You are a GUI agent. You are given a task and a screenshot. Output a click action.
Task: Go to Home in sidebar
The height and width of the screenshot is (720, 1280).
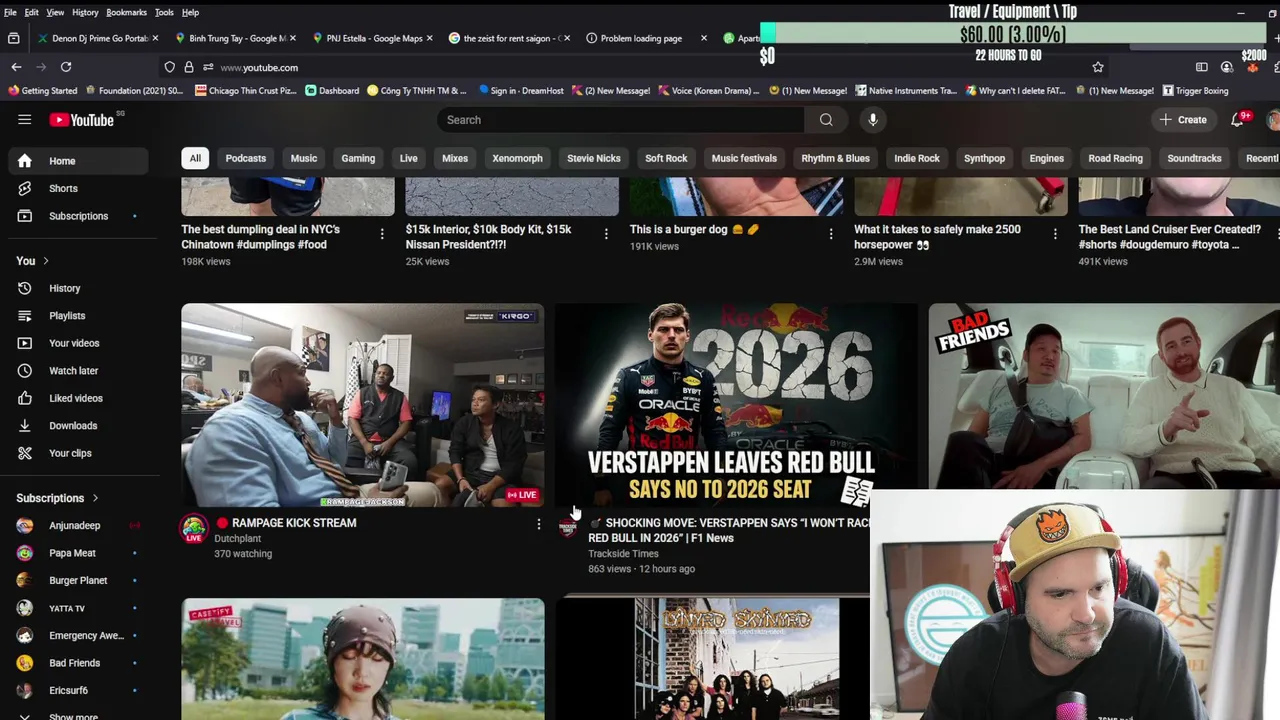(x=78, y=161)
